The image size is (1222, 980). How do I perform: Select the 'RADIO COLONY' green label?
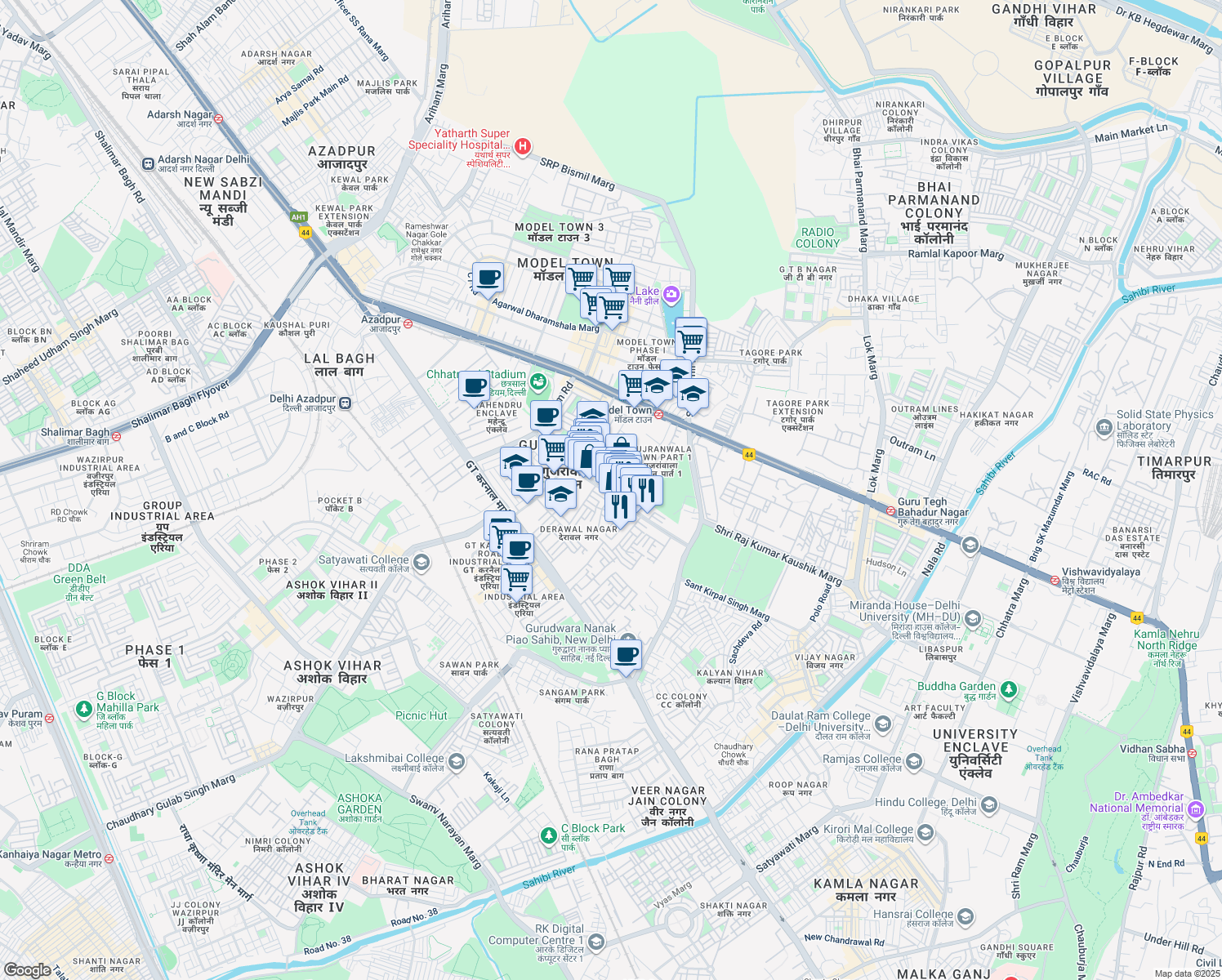click(818, 238)
